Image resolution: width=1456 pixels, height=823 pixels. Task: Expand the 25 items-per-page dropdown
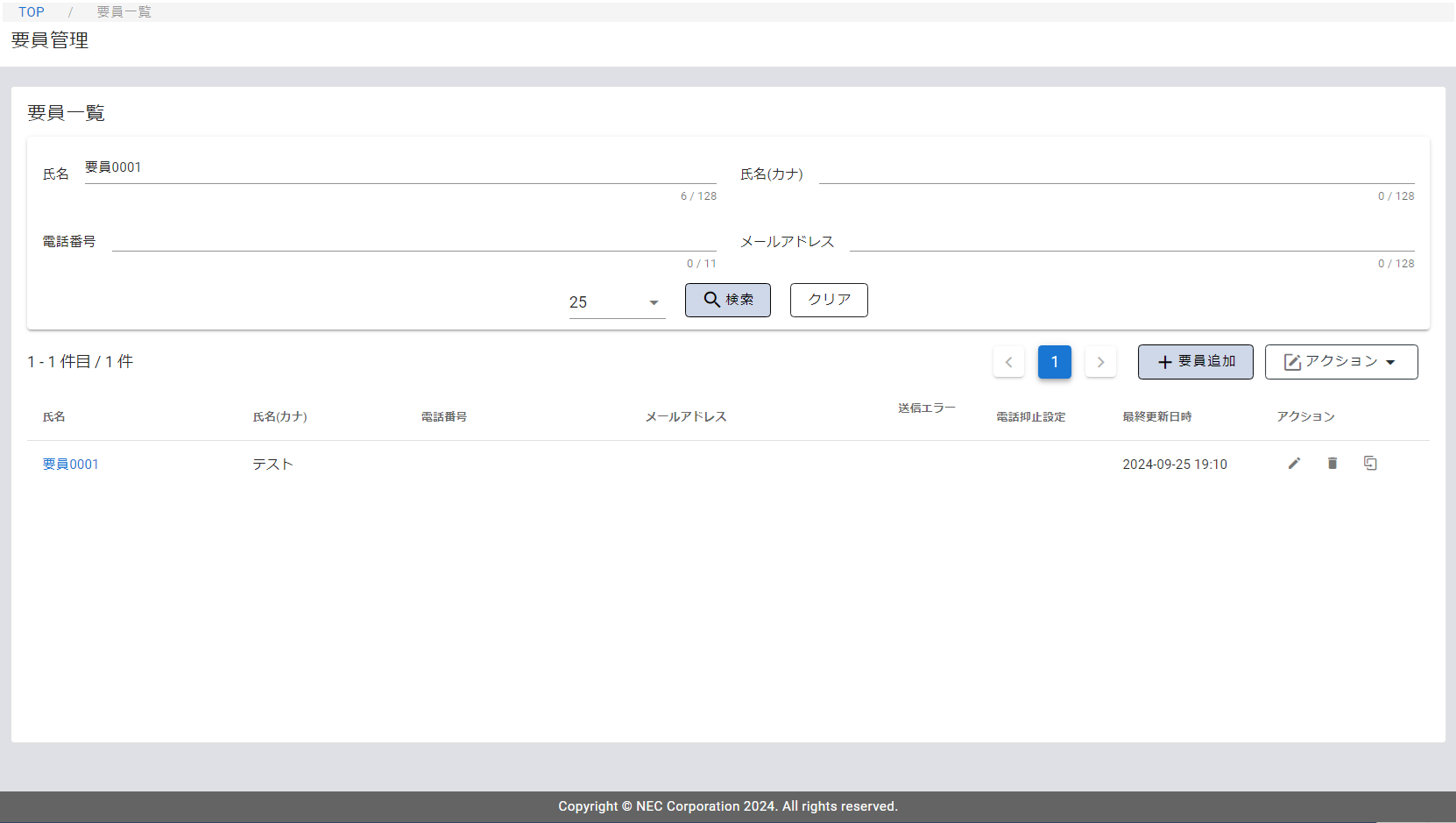617,302
